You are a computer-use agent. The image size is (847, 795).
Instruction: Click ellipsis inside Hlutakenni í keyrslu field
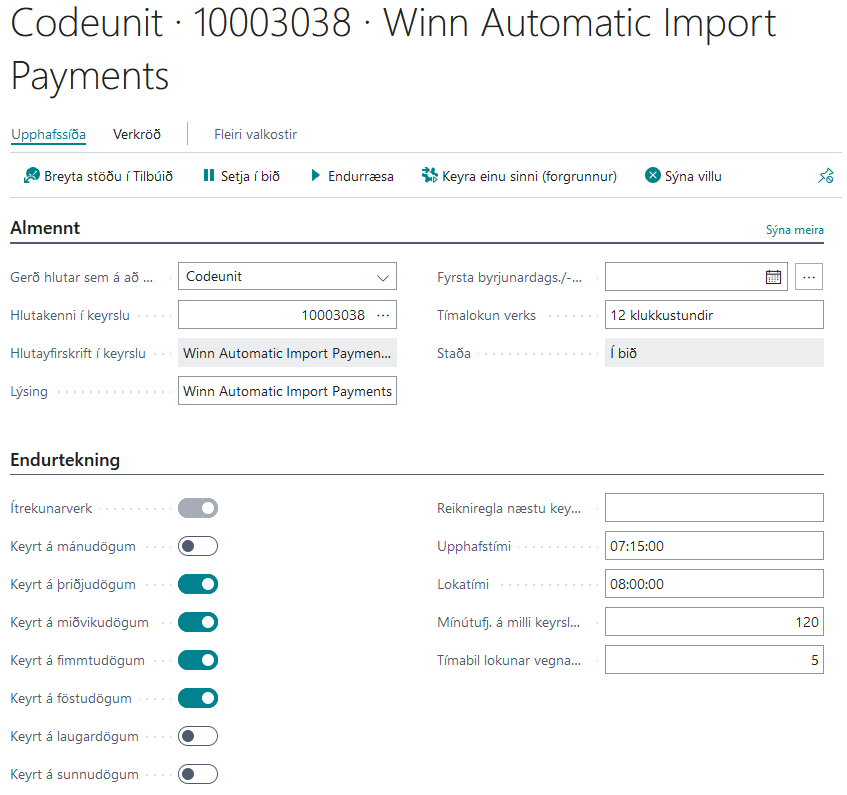383,315
